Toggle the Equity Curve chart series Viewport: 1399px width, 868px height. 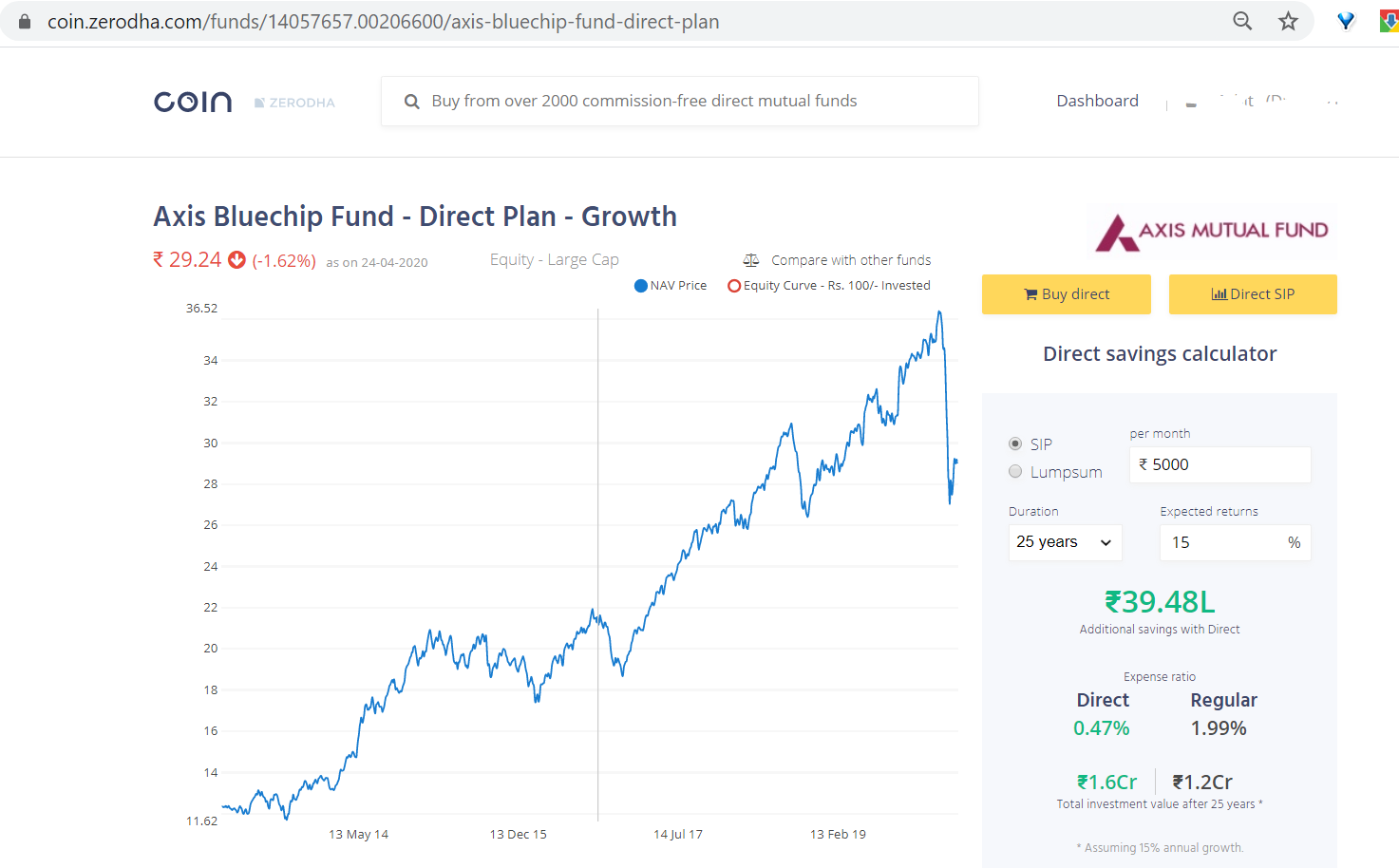829,286
